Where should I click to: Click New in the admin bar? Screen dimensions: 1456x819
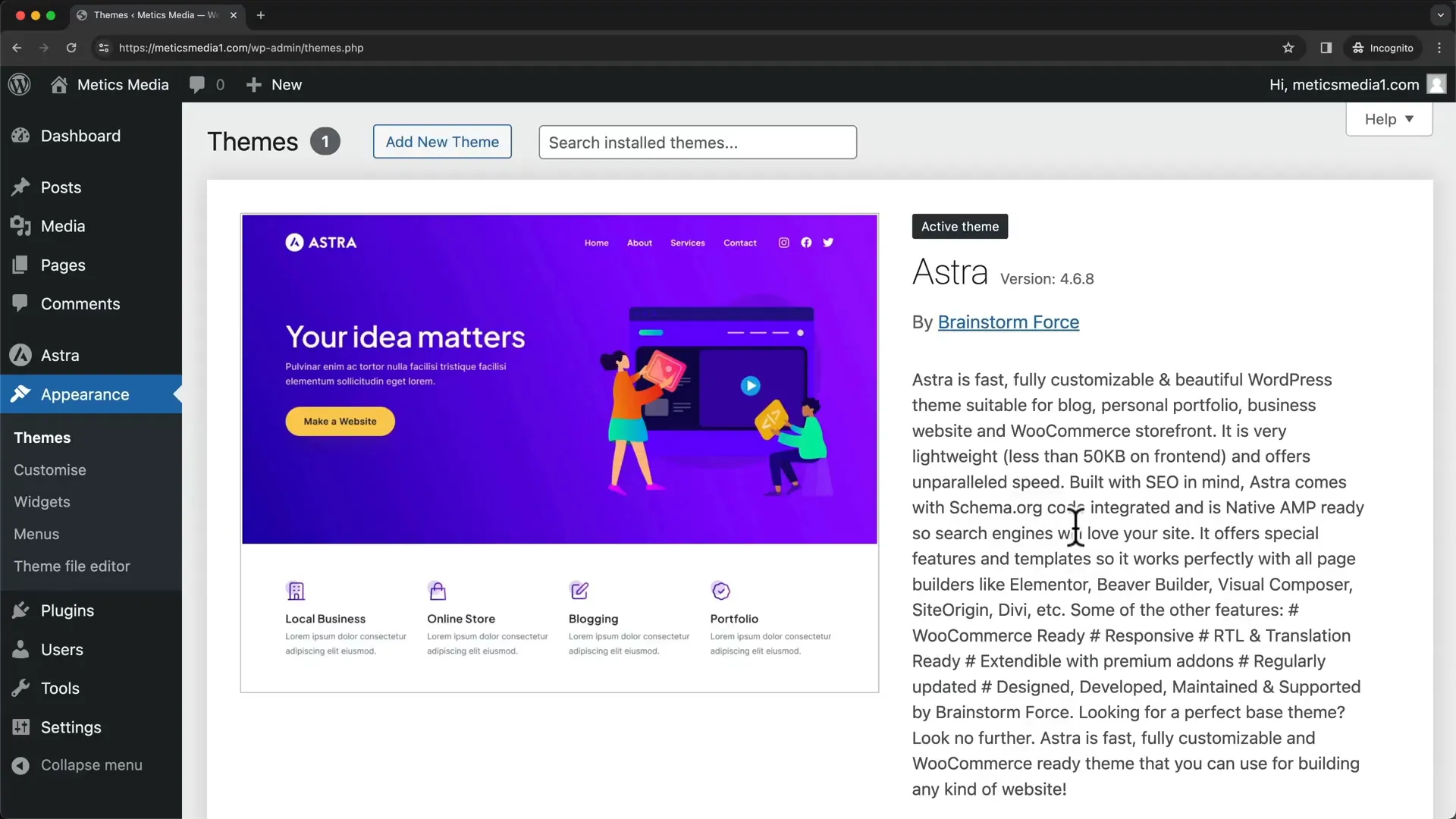pos(287,84)
